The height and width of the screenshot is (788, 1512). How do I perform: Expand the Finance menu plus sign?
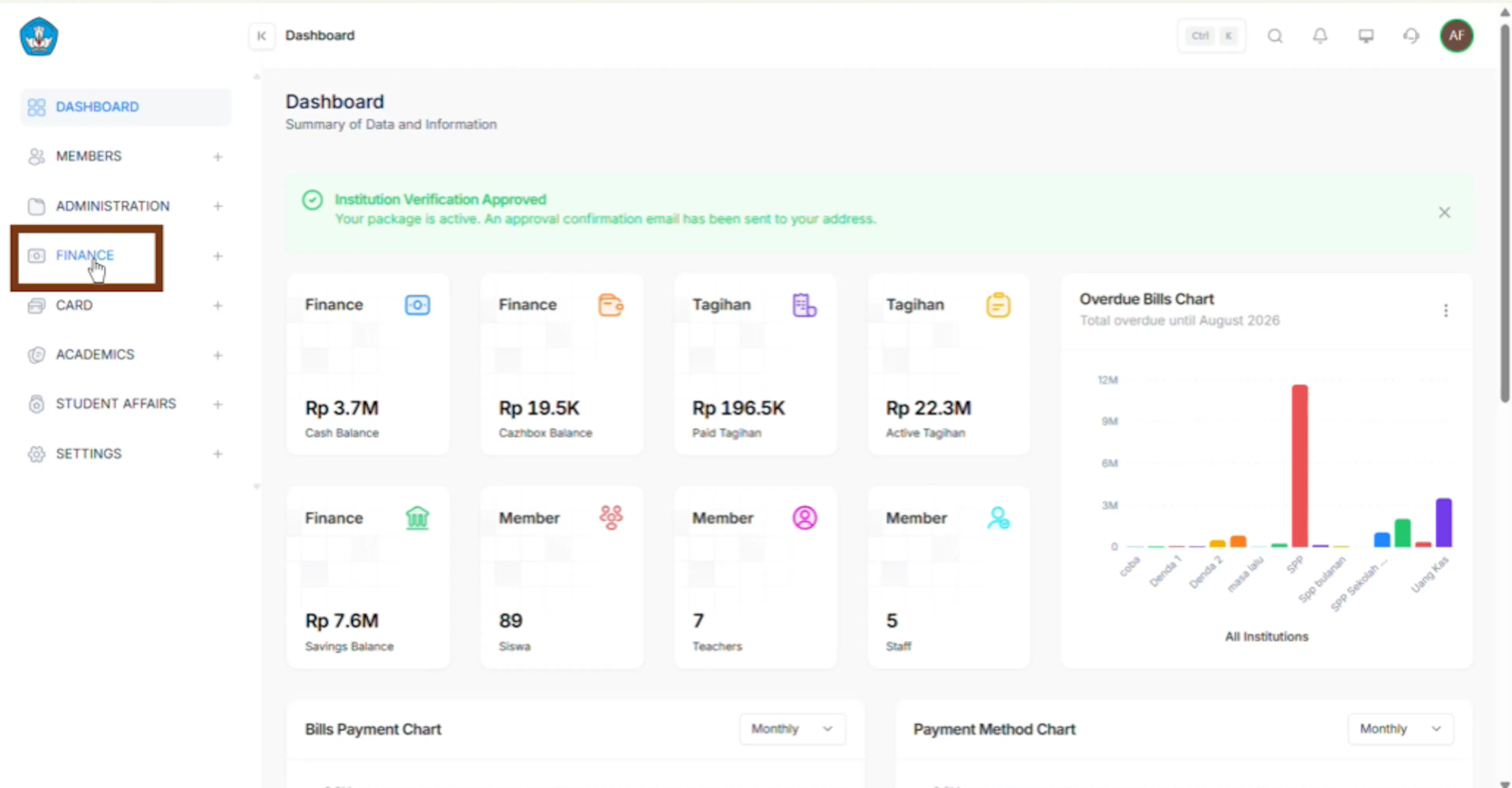[218, 256]
